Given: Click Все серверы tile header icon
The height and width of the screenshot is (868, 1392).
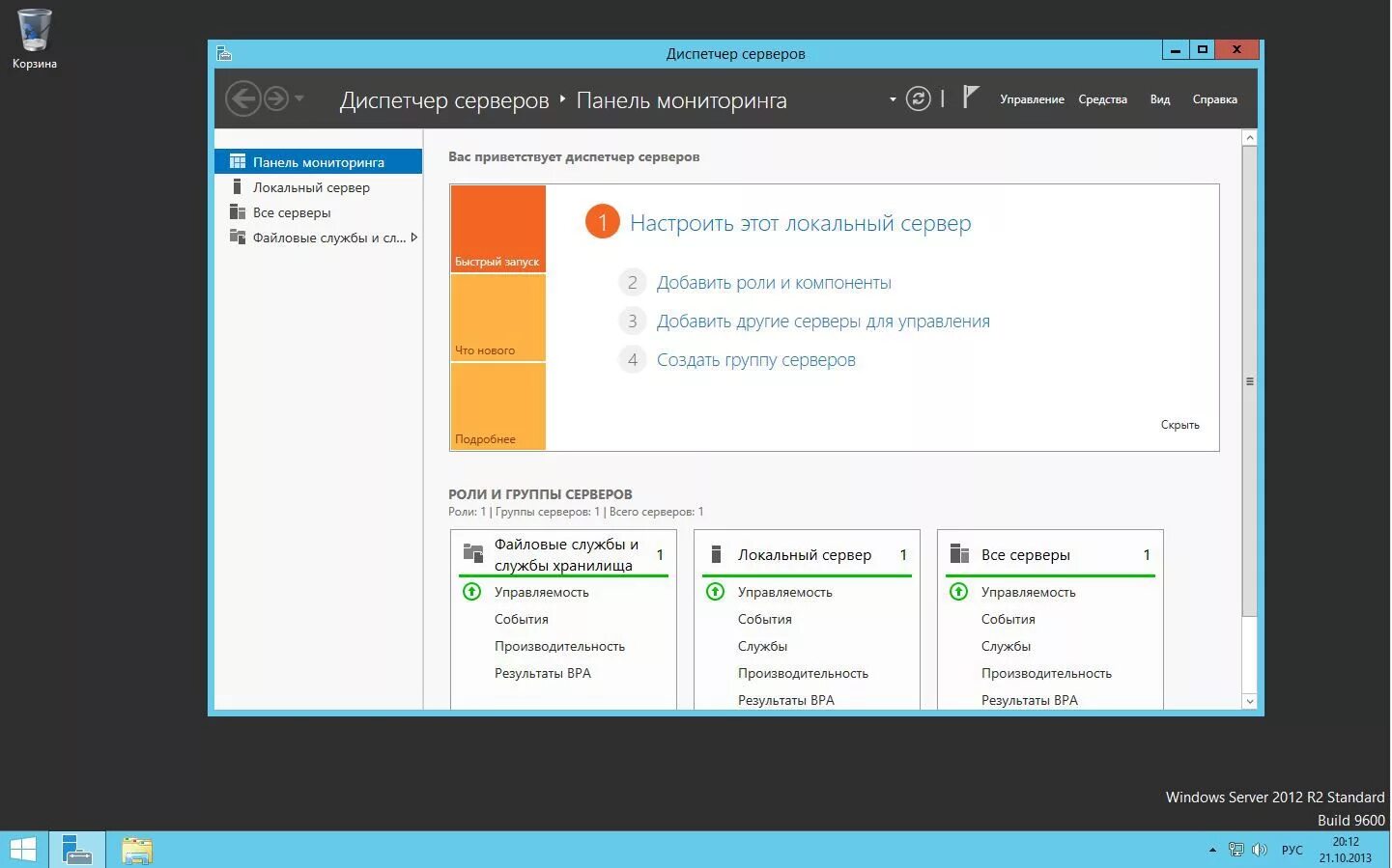Looking at the screenshot, I should point(959,553).
